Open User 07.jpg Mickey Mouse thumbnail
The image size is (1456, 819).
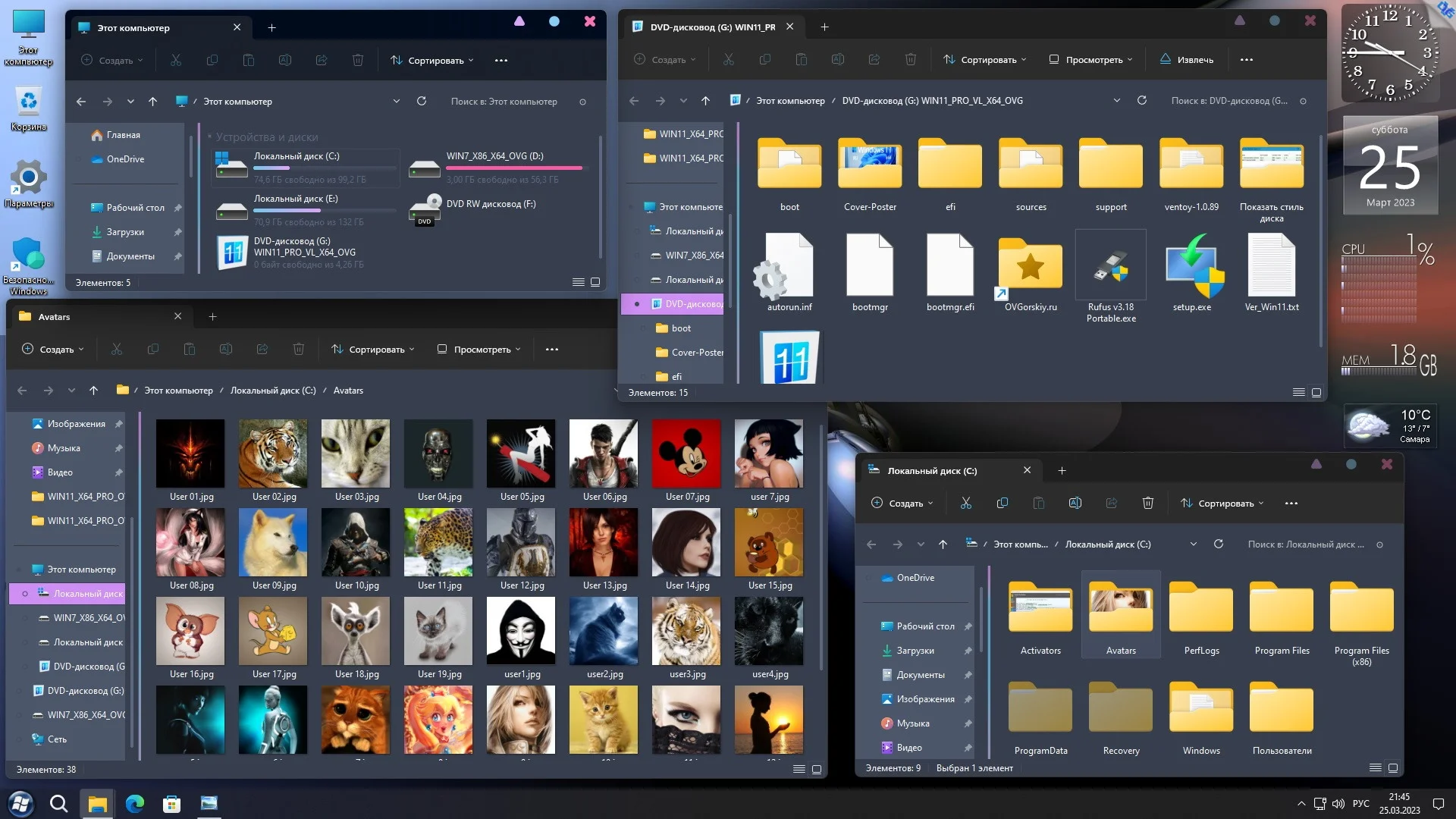(687, 453)
